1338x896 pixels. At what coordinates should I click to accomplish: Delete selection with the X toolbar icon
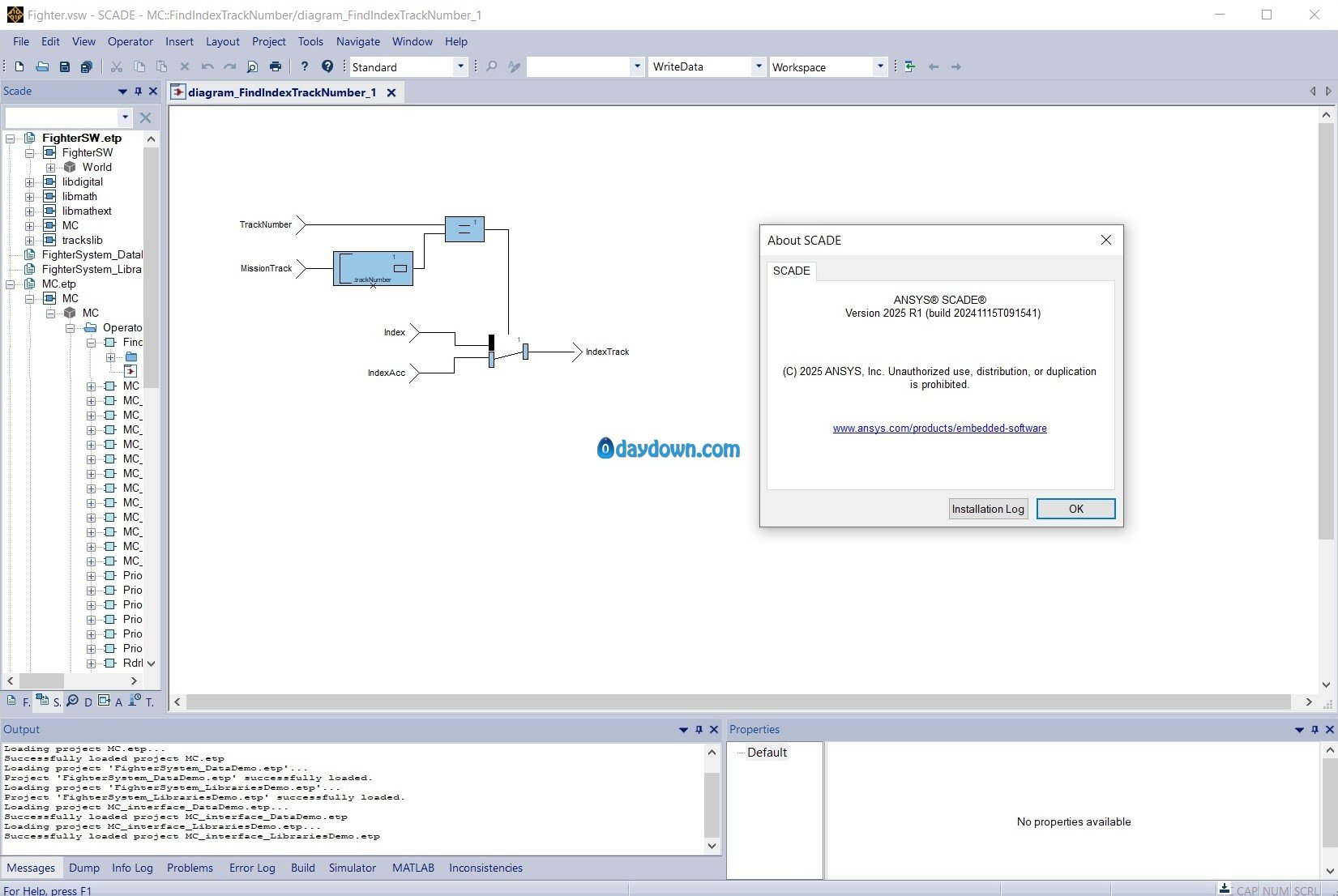coord(185,67)
